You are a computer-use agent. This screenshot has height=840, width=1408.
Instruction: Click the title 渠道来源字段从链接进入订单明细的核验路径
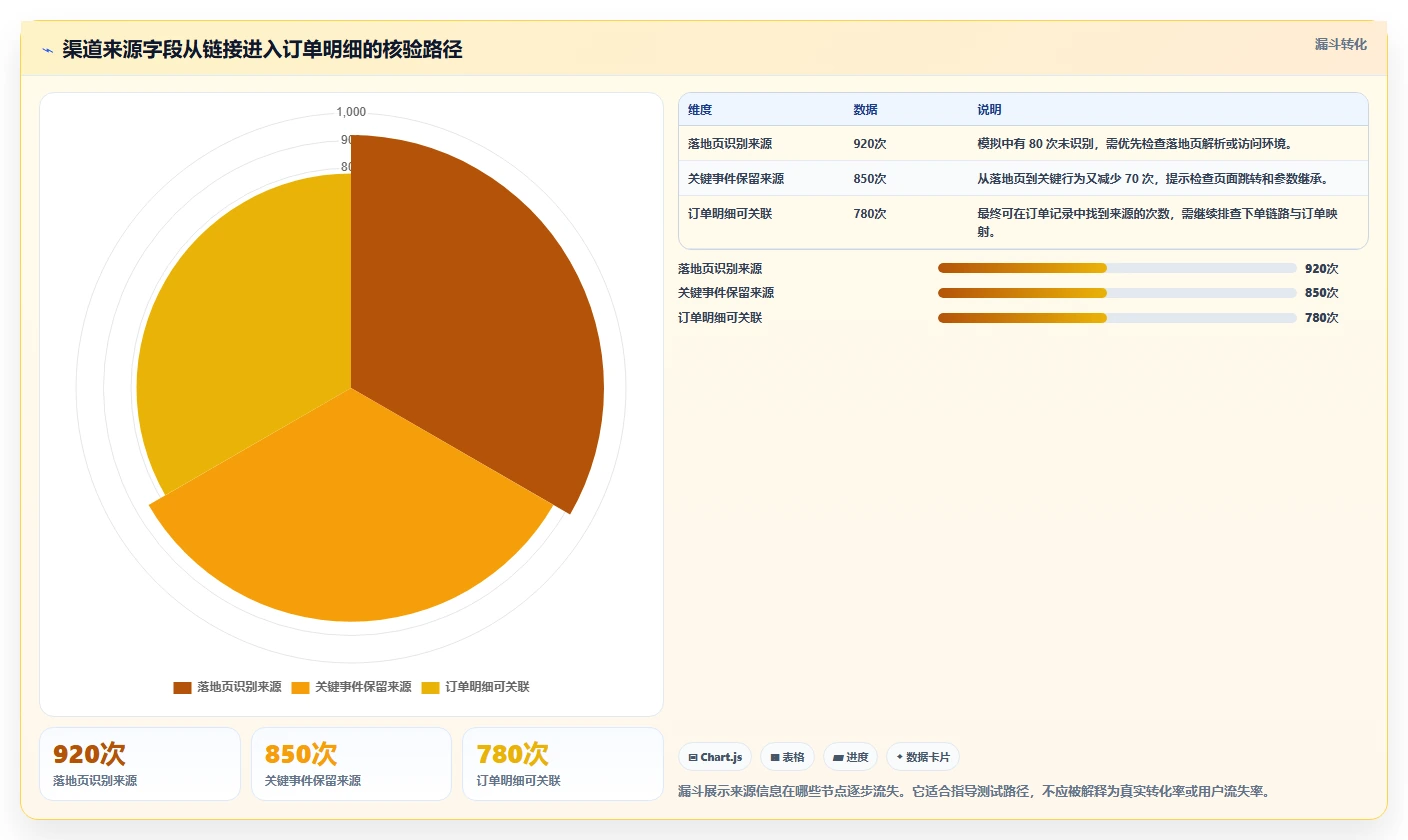click(x=262, y=50)
